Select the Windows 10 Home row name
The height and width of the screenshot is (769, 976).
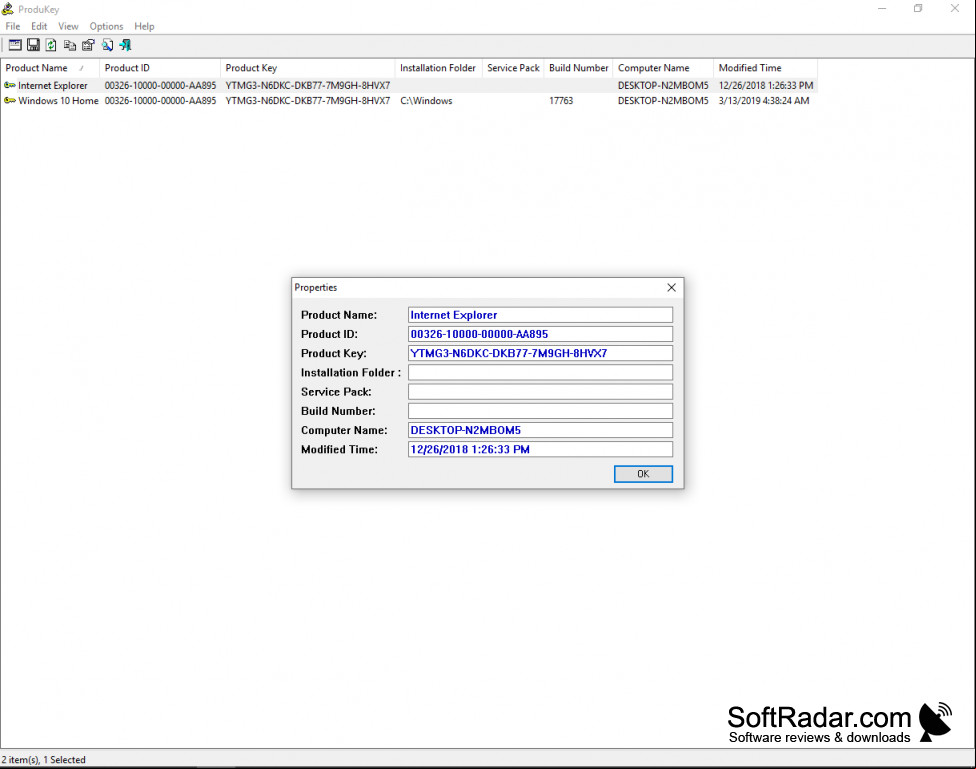point(58,100)
